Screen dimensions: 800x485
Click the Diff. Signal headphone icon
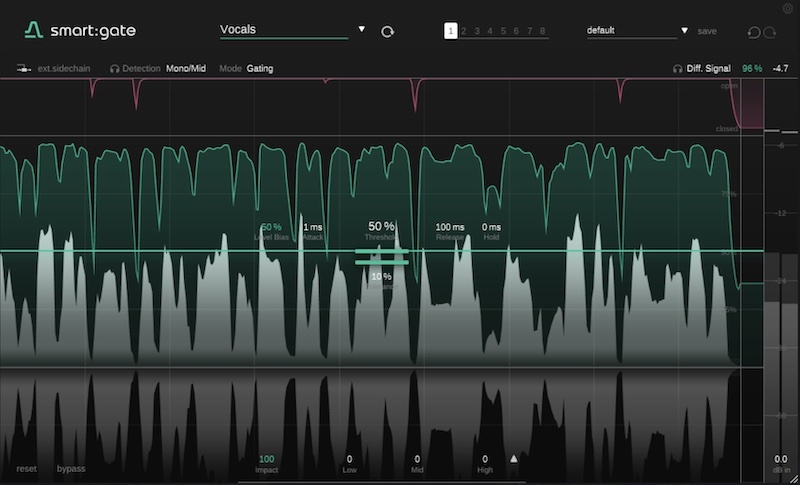pyautogui.click(x=678, y=69)
